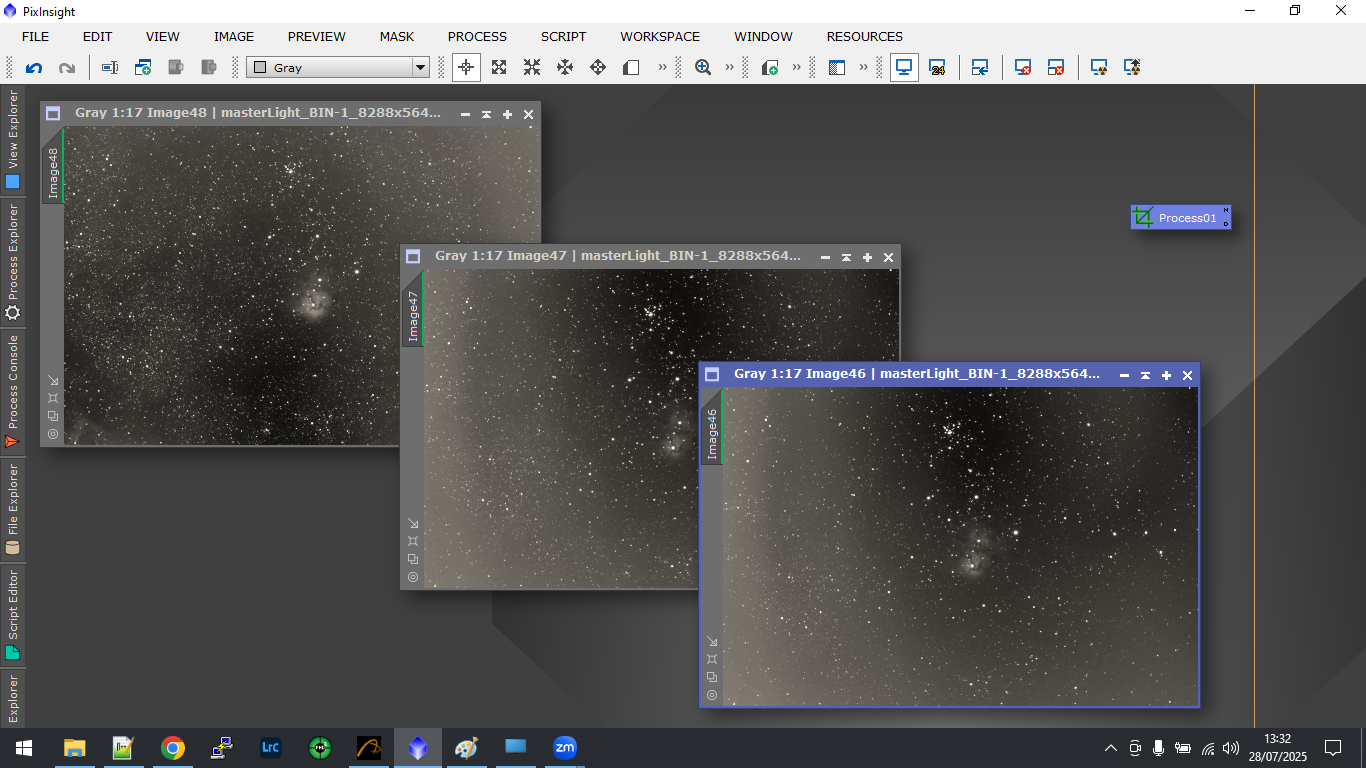This screenshot has width=1366, height=768.
Task: Click the nuclear monitor with up arrow icon
Action: click(1132, 67)
